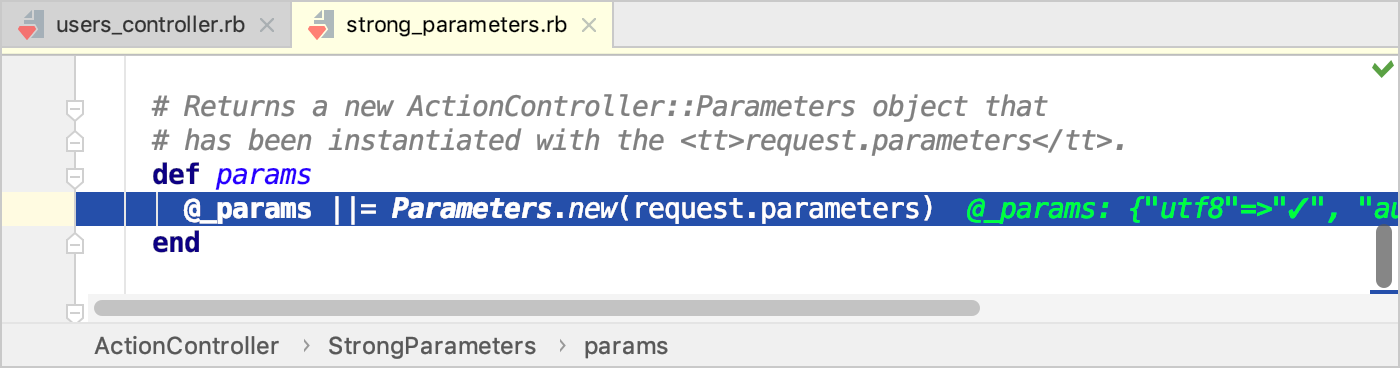Collapse the "def params" method fold

[74, 177]
